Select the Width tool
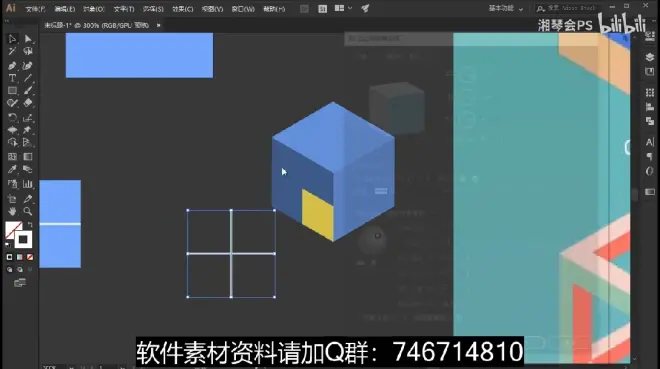Image resolution: width=660 pixels, height=369 pixels. click(12, 130)
